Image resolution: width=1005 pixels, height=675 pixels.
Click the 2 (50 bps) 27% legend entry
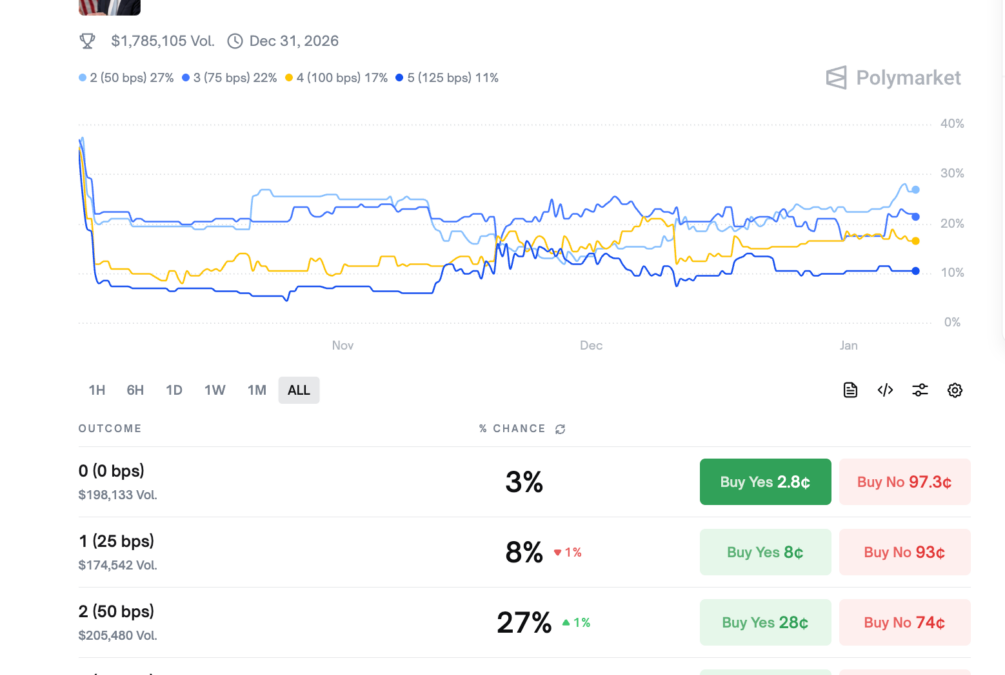[x=127, y=78]
